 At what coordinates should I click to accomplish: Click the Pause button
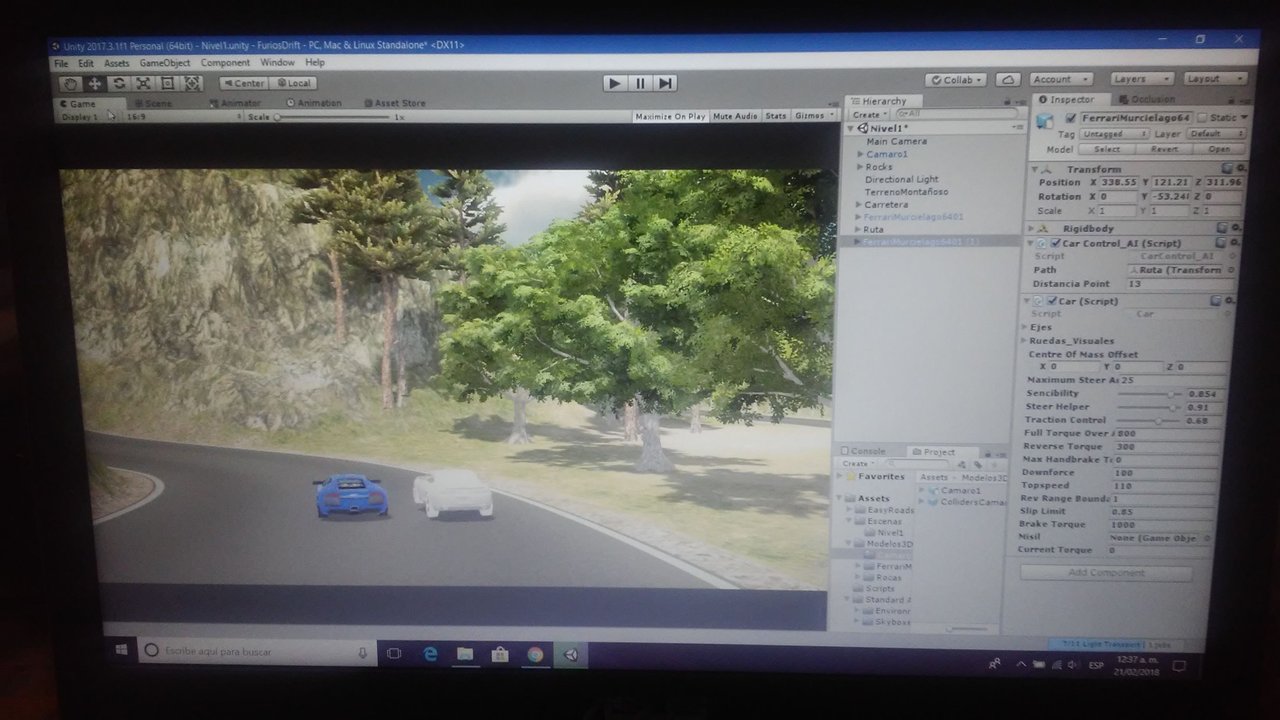pyautogui.click(x=640, y=83)
